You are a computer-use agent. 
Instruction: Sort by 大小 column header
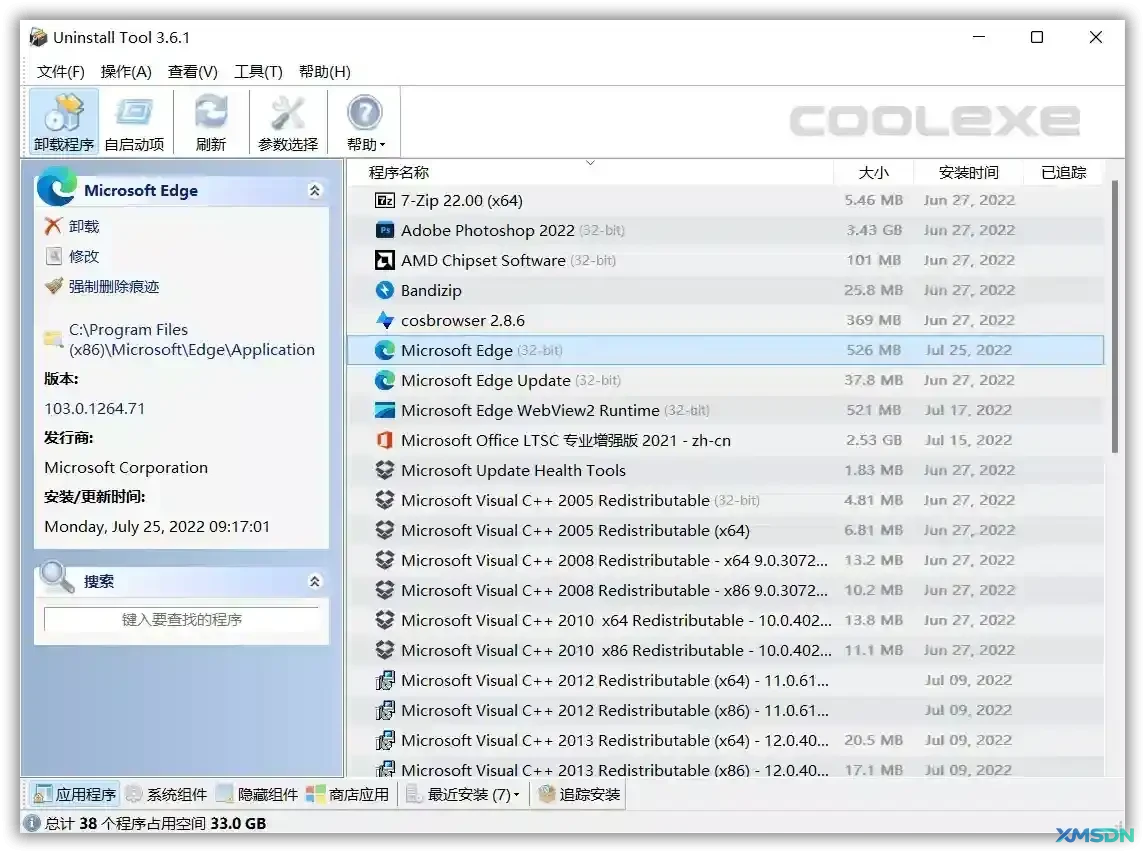[x=873, y=172]
